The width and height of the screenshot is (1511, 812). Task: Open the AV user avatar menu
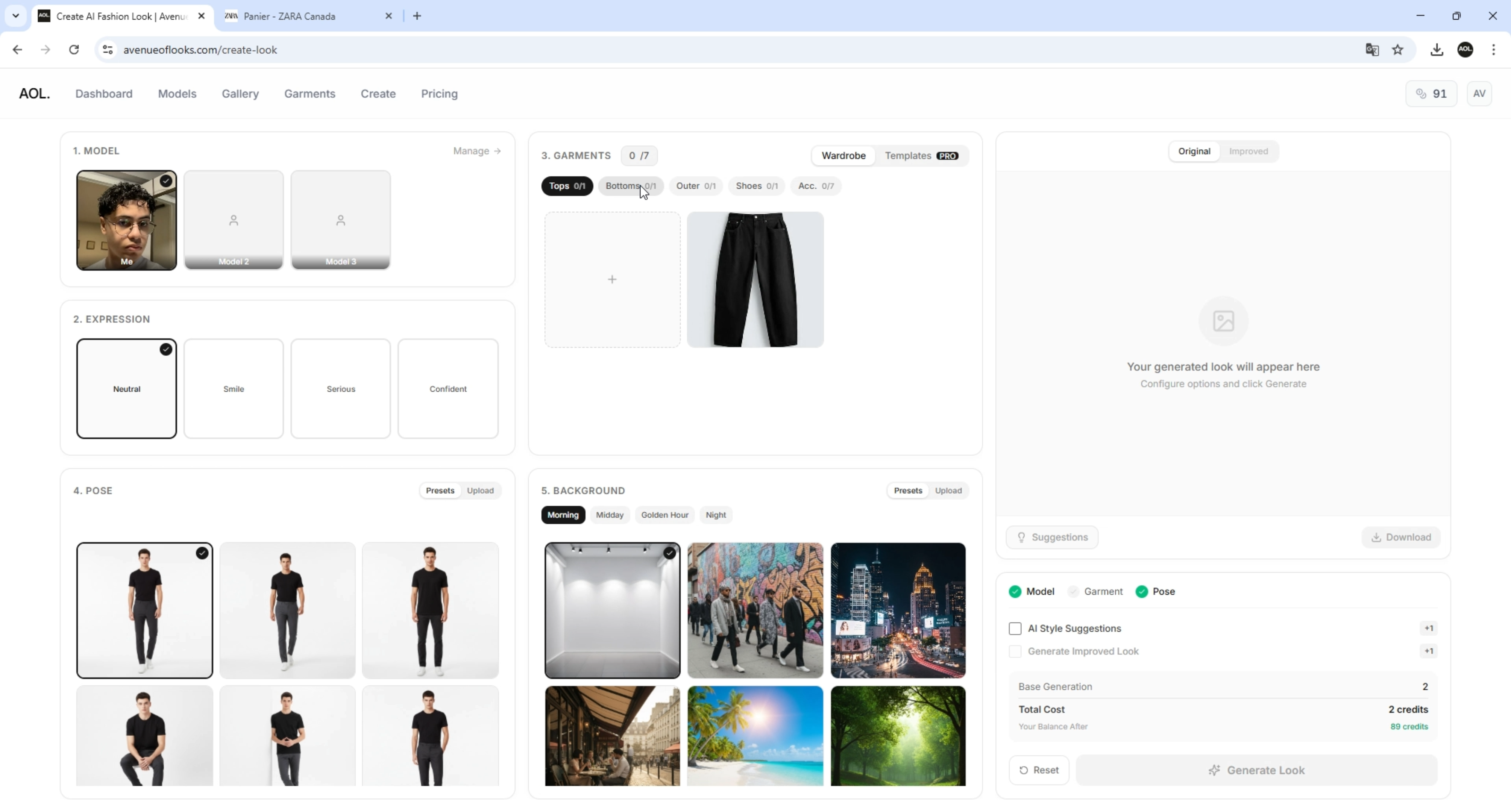(x=1479, y=94)
